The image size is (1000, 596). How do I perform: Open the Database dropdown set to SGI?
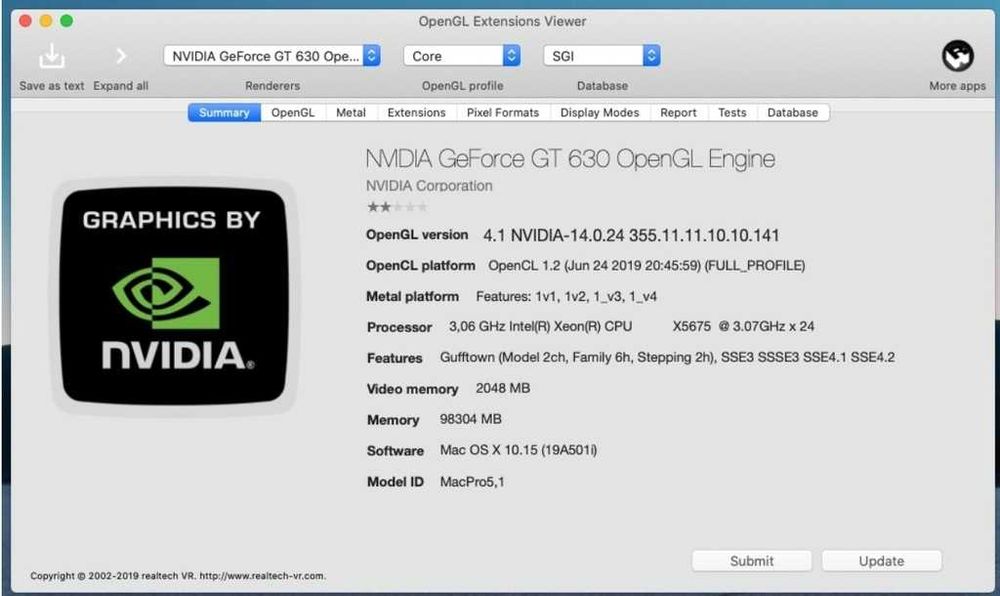602,56
